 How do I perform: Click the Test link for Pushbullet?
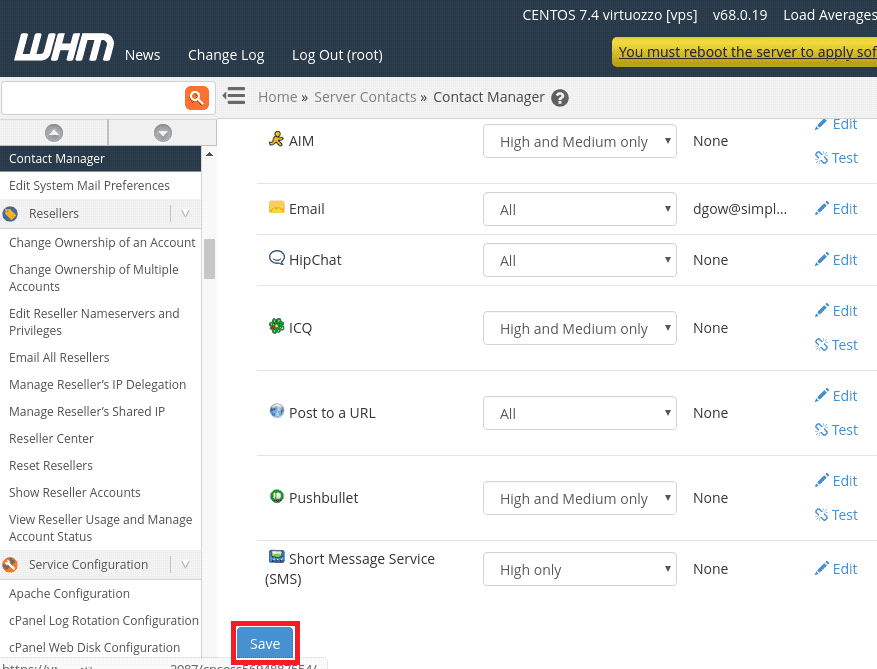836,515
